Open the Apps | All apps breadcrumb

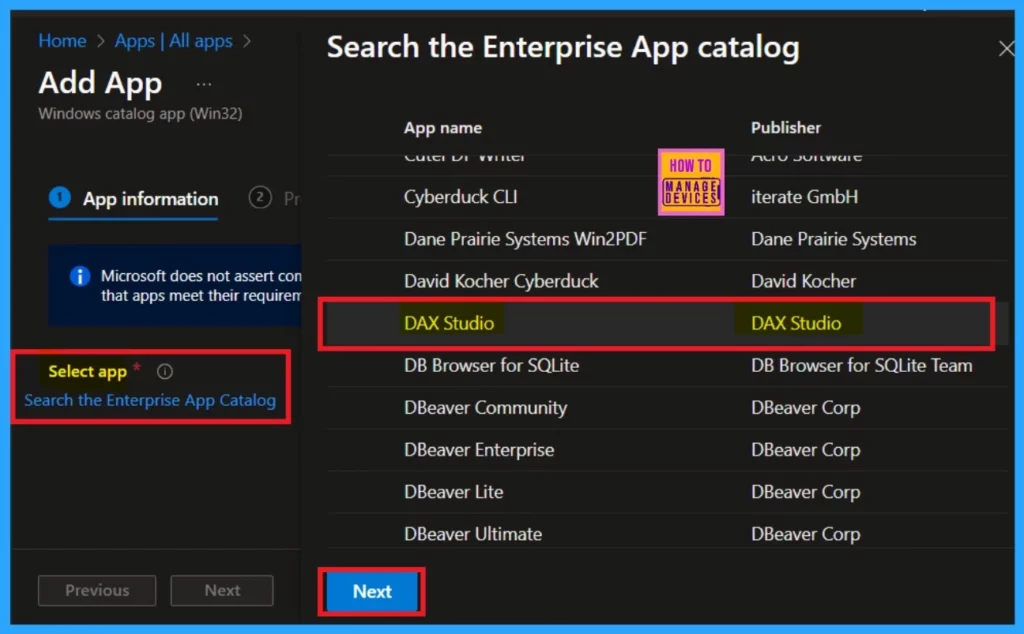pyautogui.click(x=174, y=40)
